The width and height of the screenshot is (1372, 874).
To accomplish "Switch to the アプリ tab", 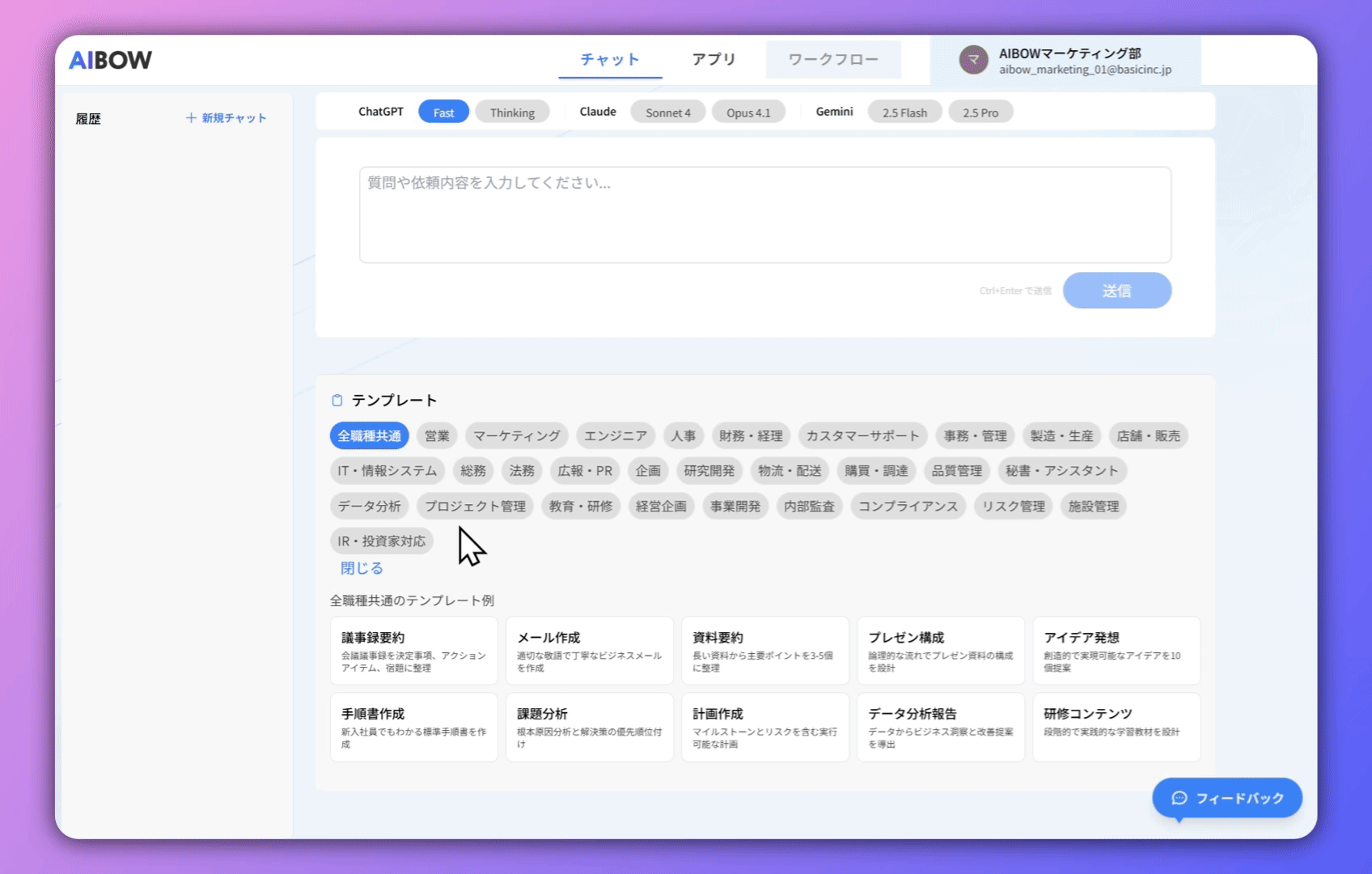I will click(x=714, y=60).
